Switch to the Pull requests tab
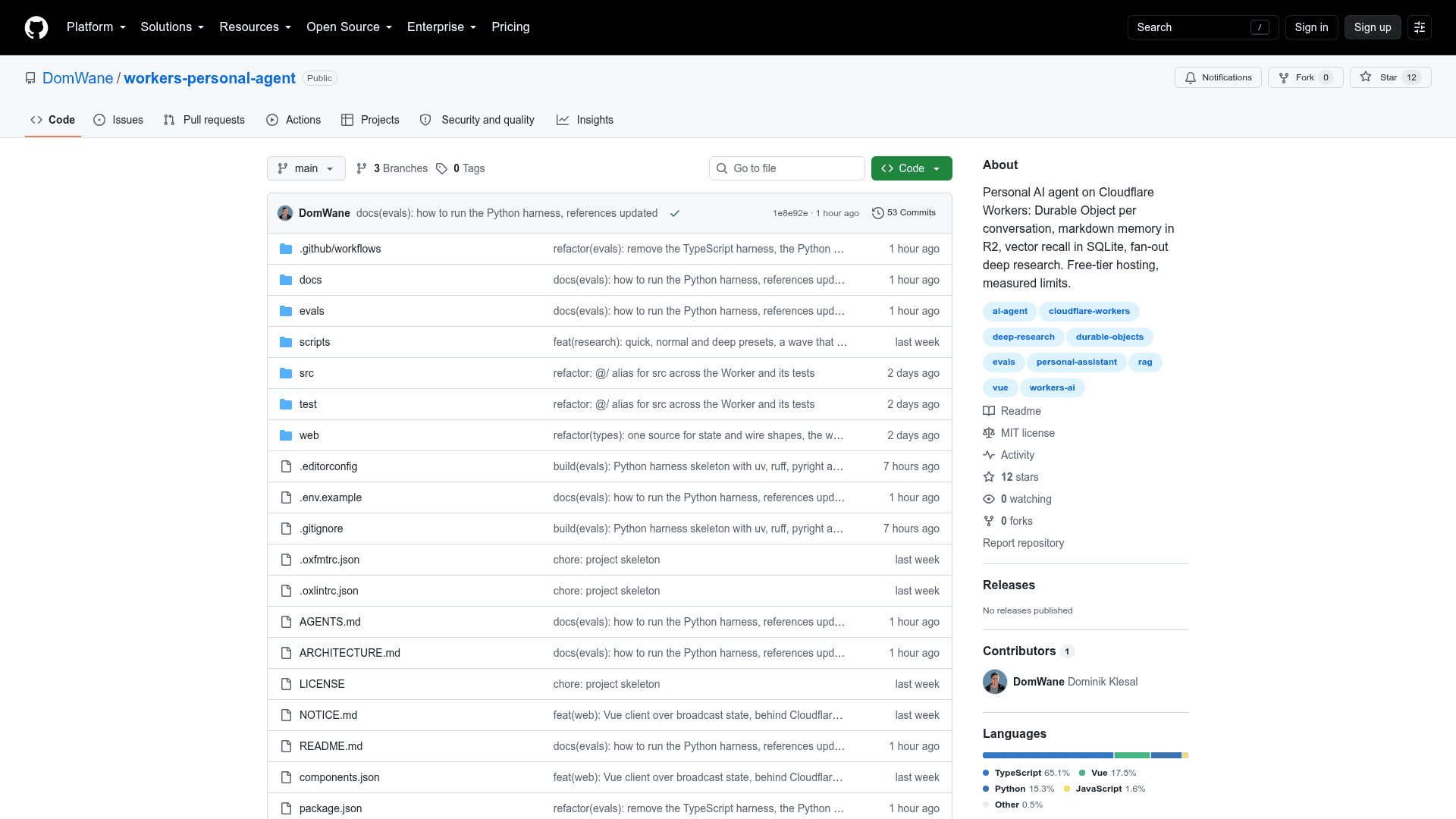Viewport: 1456px width, 819px height. (x=204, y=120)
